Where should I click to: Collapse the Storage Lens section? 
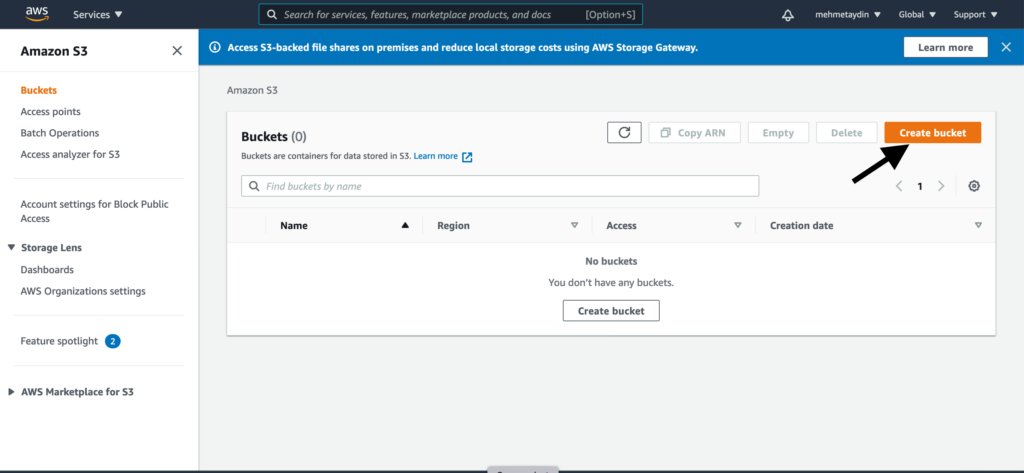tap(11, 248)
